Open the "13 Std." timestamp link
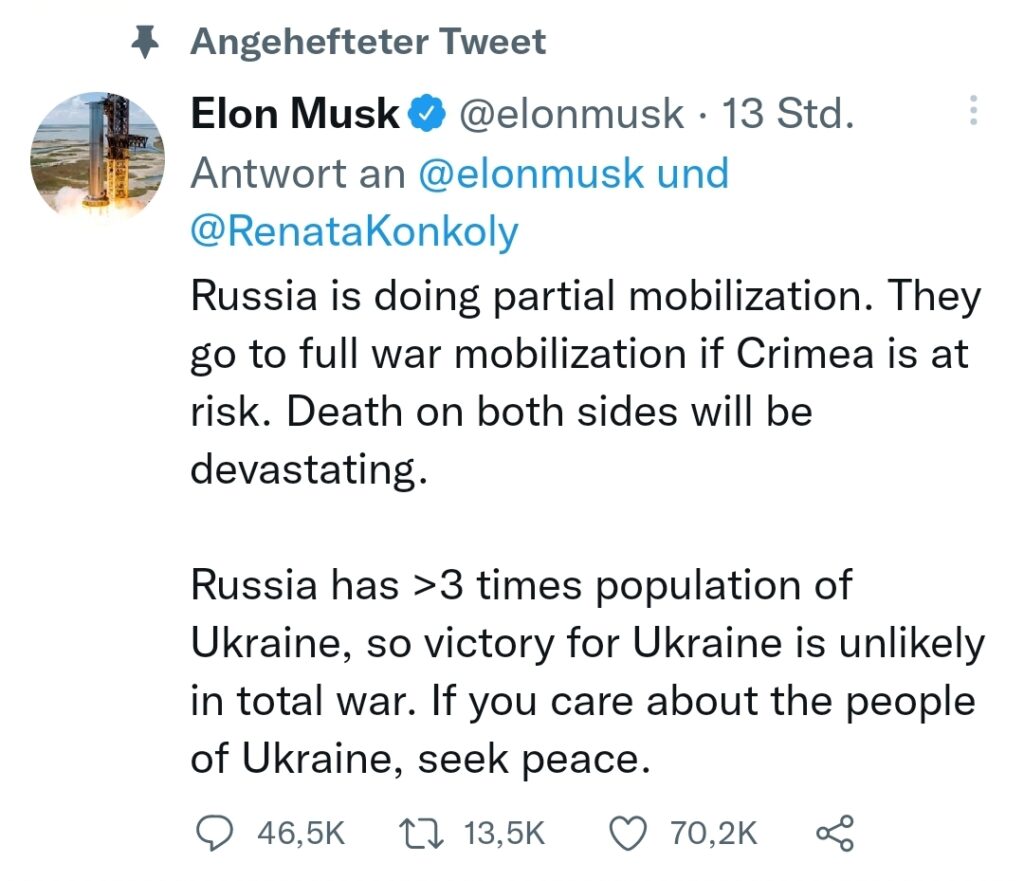This screenshot has height=881, width=1024. click(788, 115)
